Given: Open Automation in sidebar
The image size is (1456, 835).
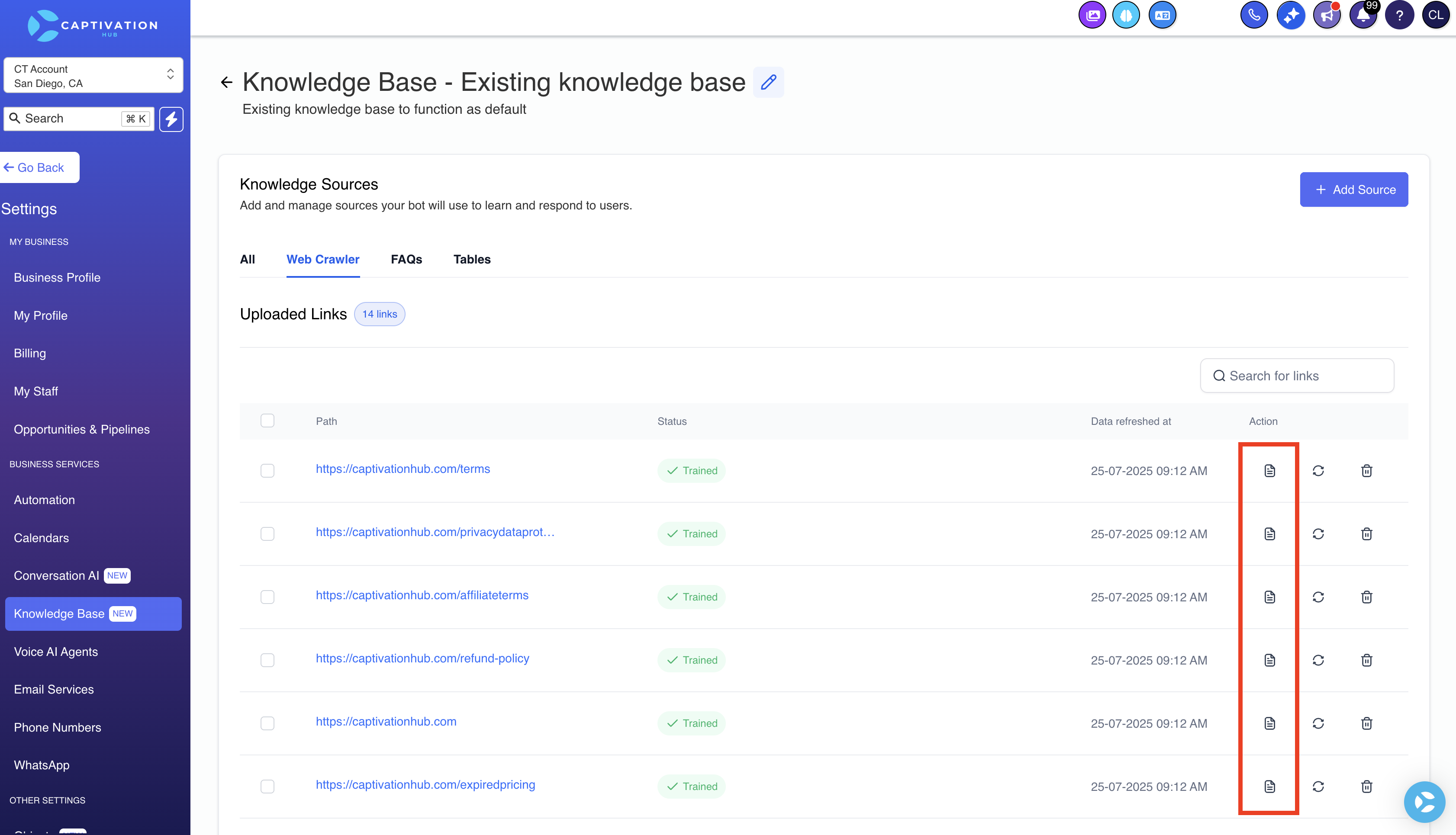Looking at the screenshot, I should pyautogui.click(x=44, y=500).
